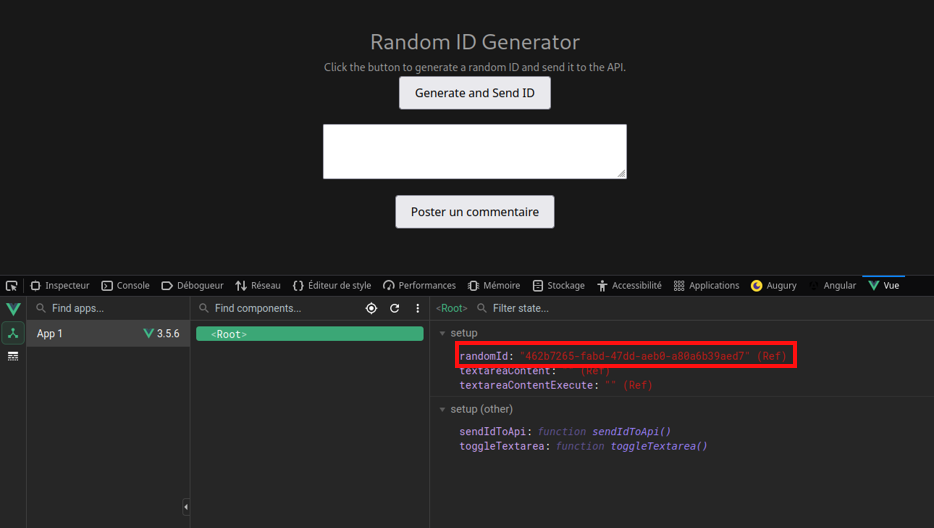Screen dimensions: 934x528
Task: Click the Find apps search field
Action: tap(108, 308)
